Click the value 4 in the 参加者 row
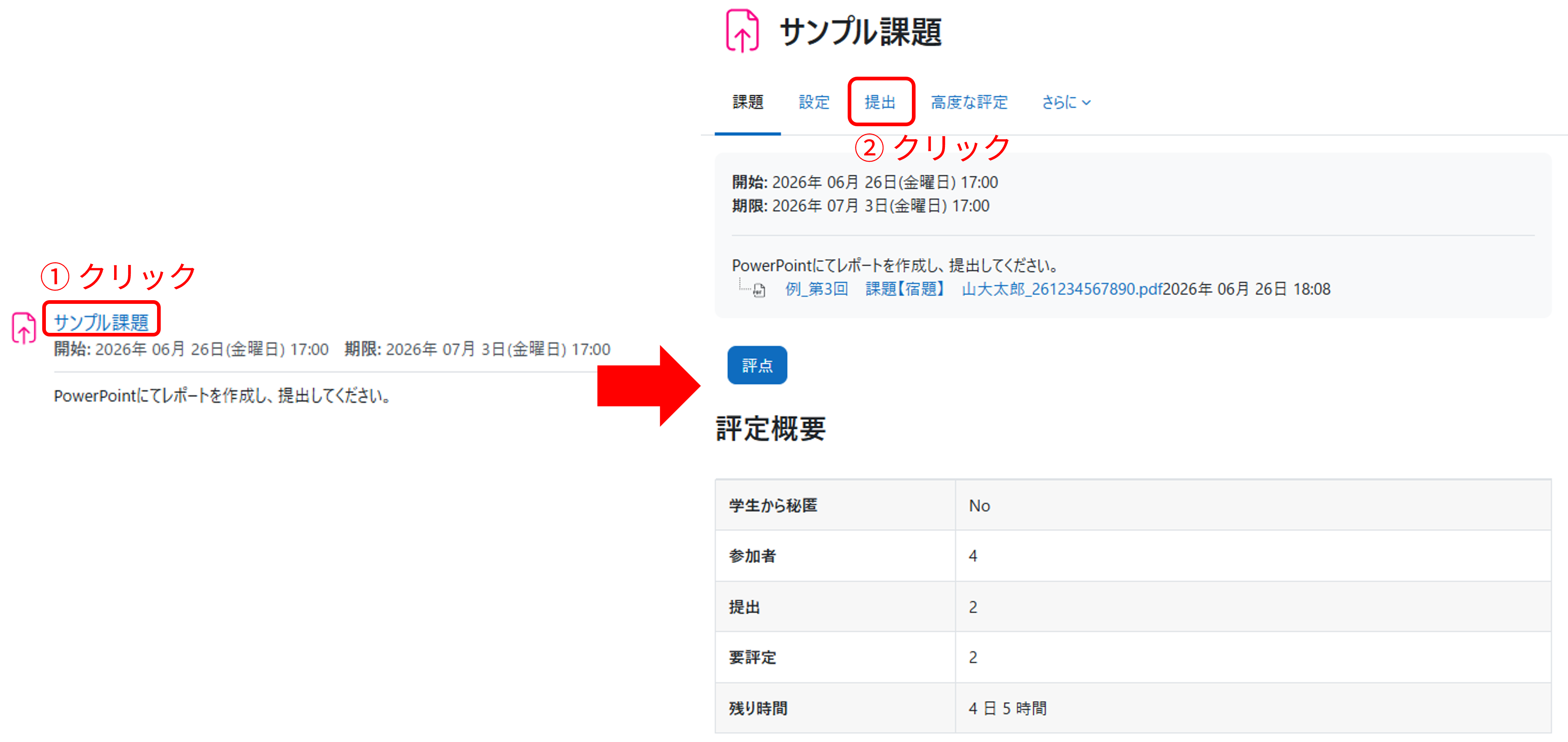 click(973, 556)
